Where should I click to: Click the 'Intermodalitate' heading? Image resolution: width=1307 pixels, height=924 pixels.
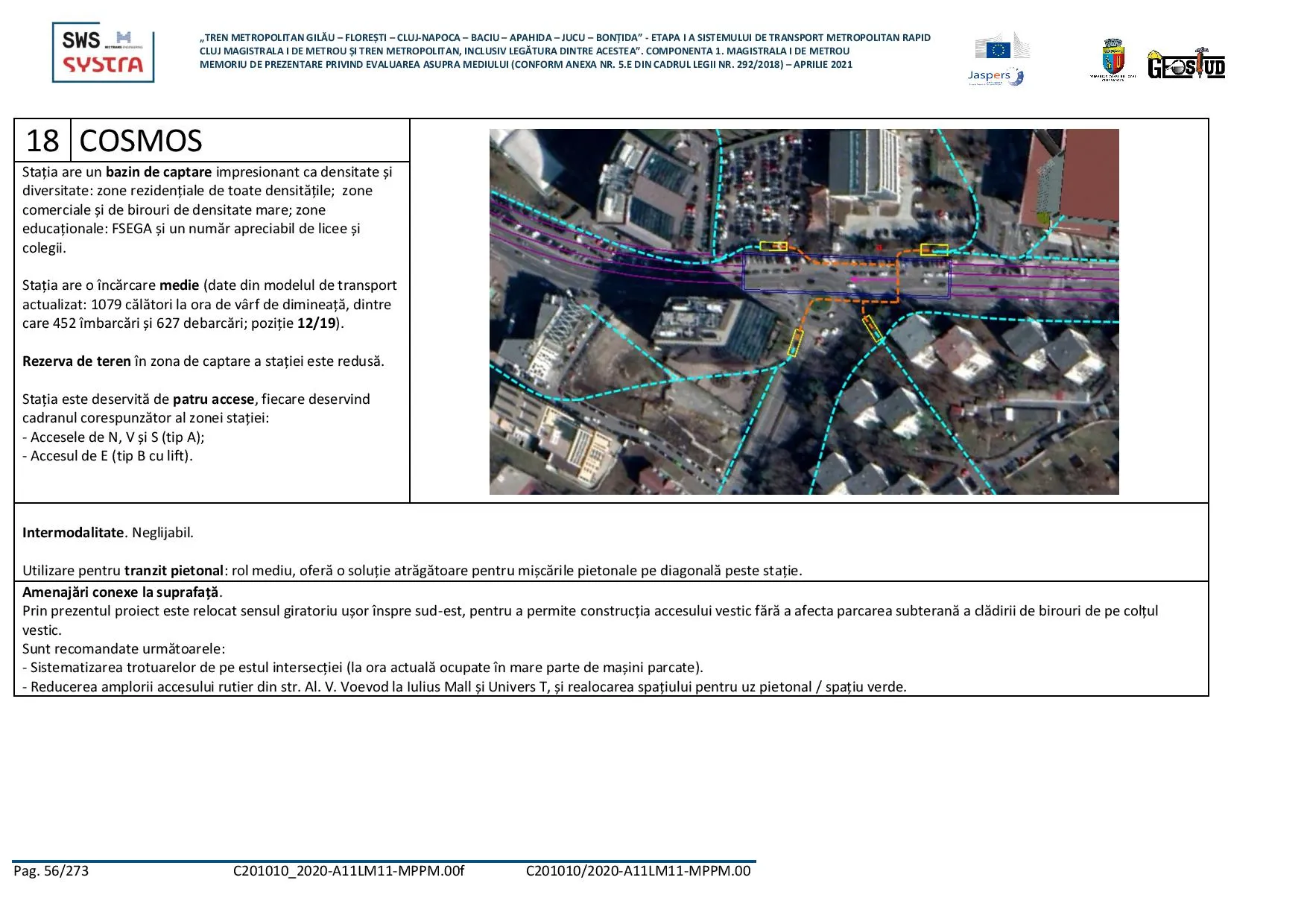click(73, 533)
